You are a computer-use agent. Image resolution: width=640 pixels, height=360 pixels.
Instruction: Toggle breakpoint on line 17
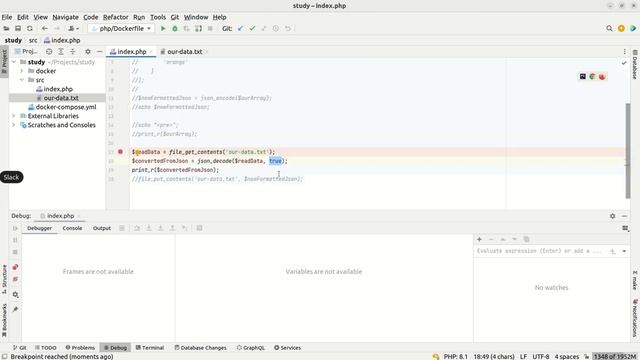coord(120,152)
